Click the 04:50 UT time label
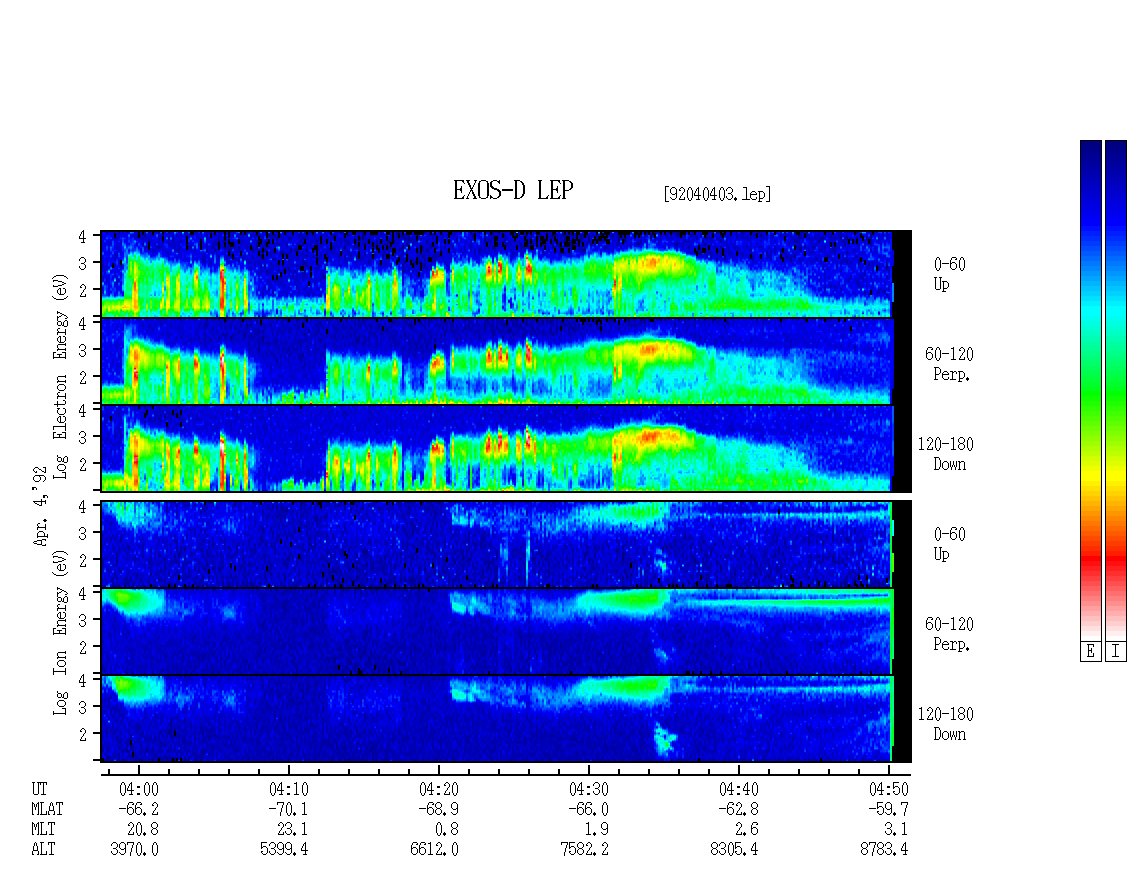The height and width of the screenshot is (875, 1130). click(x=888, y=789)
